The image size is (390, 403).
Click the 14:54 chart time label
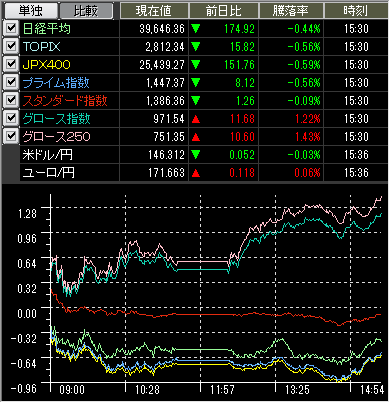[372, 390]
